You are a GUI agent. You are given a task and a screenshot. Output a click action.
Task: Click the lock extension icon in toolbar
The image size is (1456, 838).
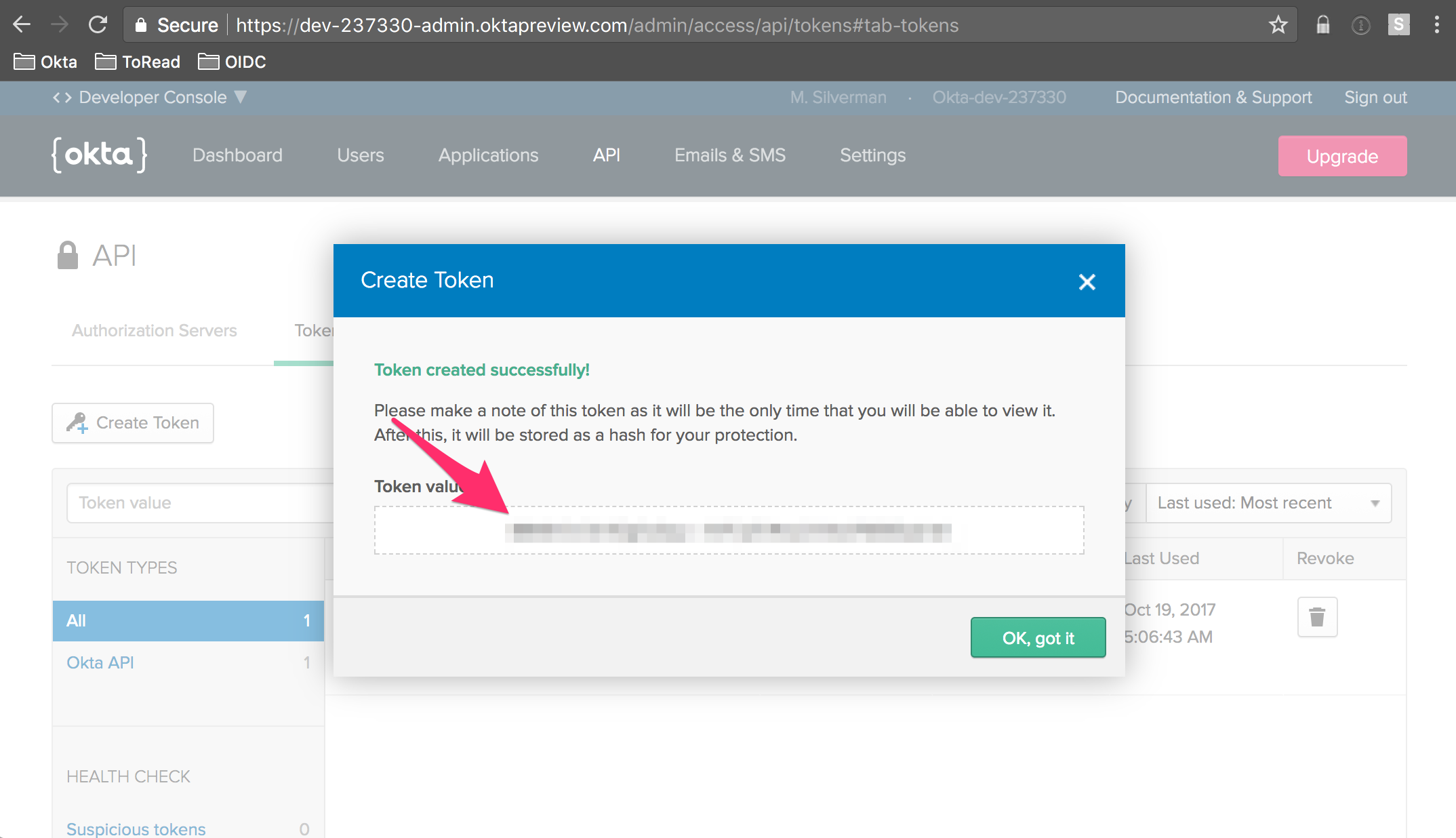point(1322,25)
